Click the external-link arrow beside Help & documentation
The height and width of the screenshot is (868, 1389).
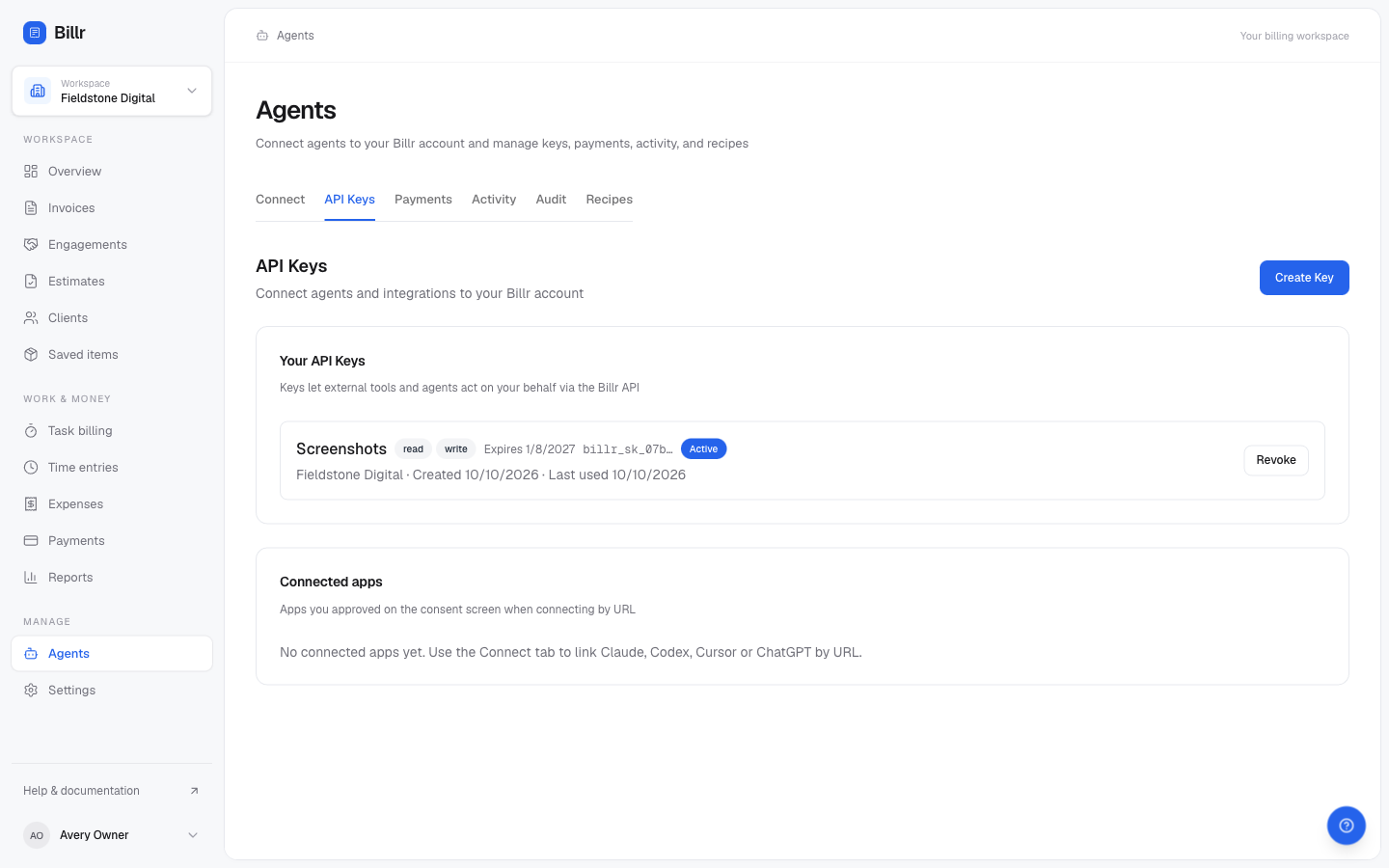pyautogui.click(x=194, y=791)
